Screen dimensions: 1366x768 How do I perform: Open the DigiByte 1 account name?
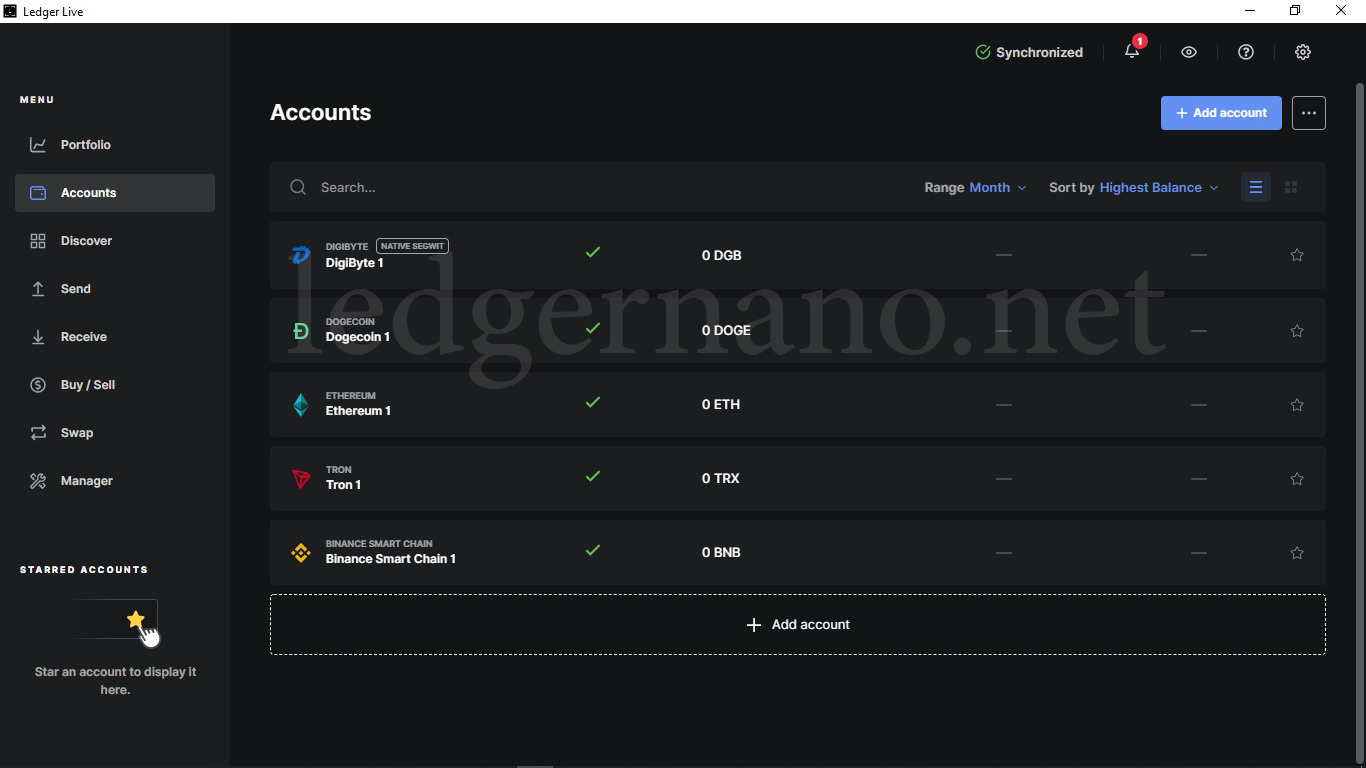[354, 263]
